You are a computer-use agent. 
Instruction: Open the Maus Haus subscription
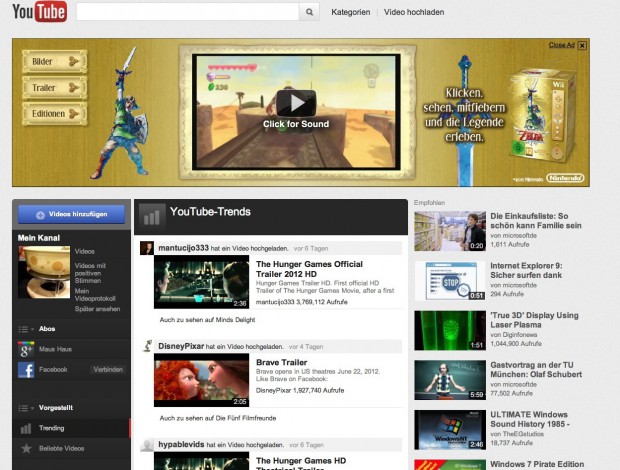[x=55, y=349]
